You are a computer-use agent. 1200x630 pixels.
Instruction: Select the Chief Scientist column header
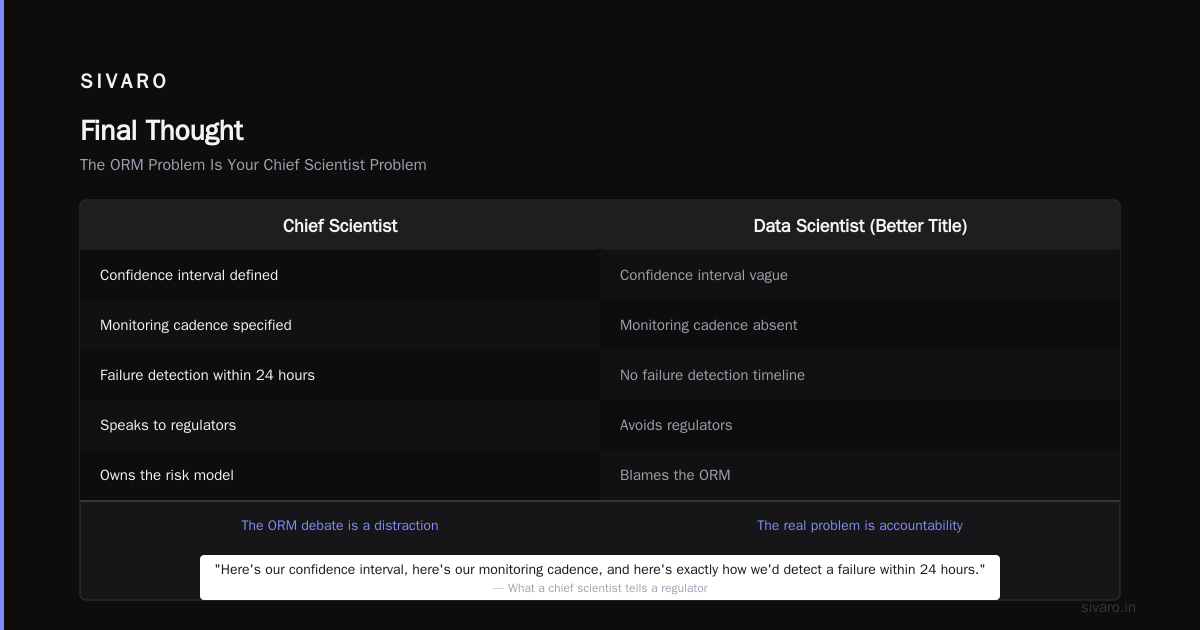(x=340, y=226)
